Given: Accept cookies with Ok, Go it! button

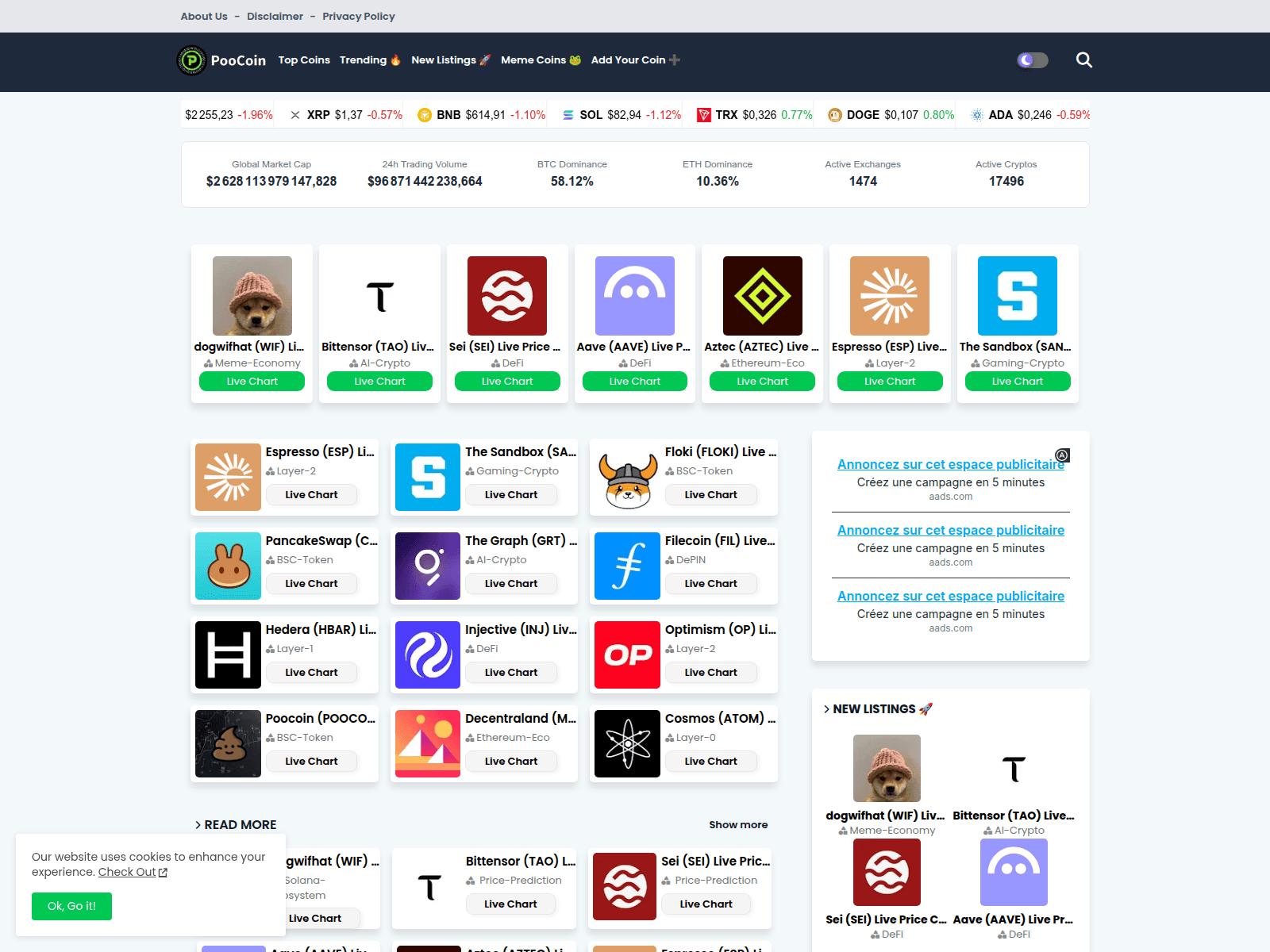Looking at the screenshot, I should pyautogui.click(x=71, y=906).
